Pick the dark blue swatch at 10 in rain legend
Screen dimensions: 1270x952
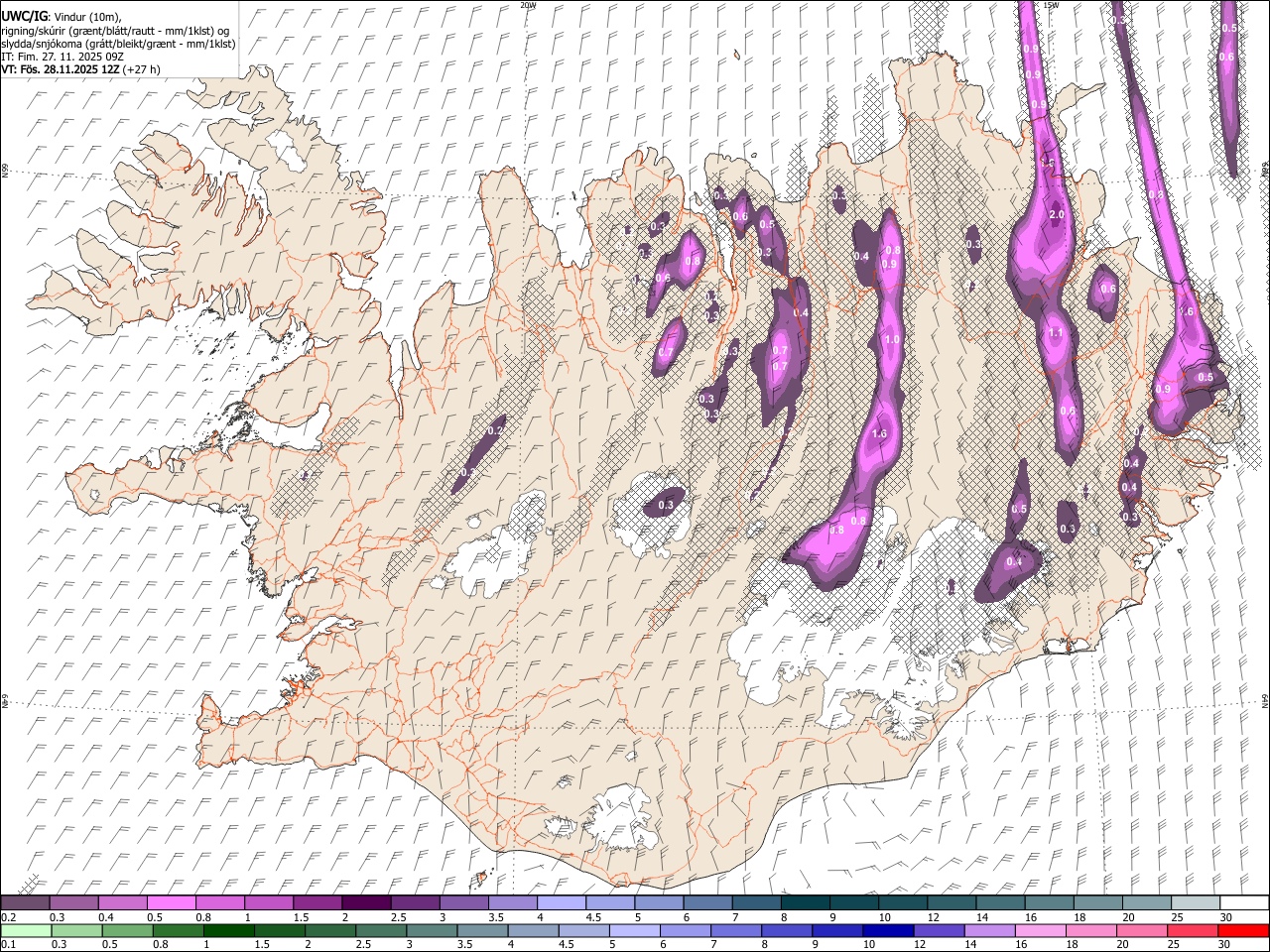click(887, 930)
